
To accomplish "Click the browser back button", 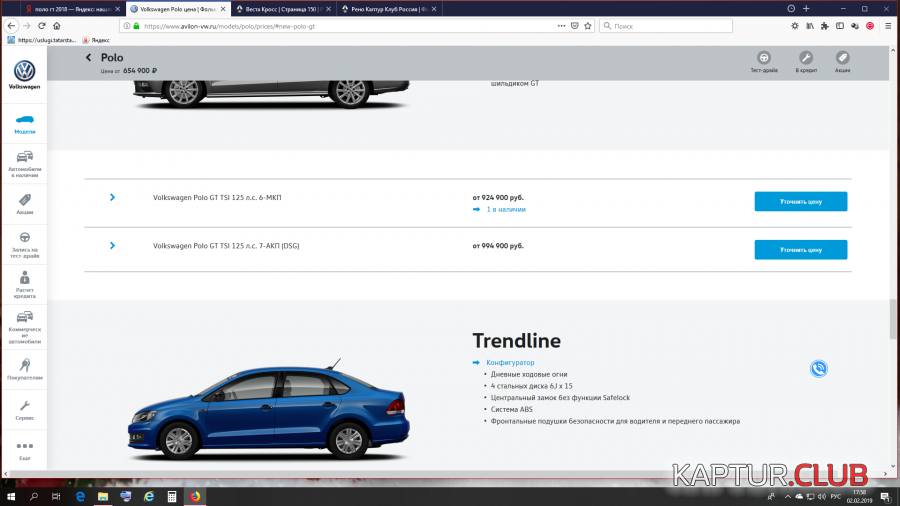I will point(11,26).
